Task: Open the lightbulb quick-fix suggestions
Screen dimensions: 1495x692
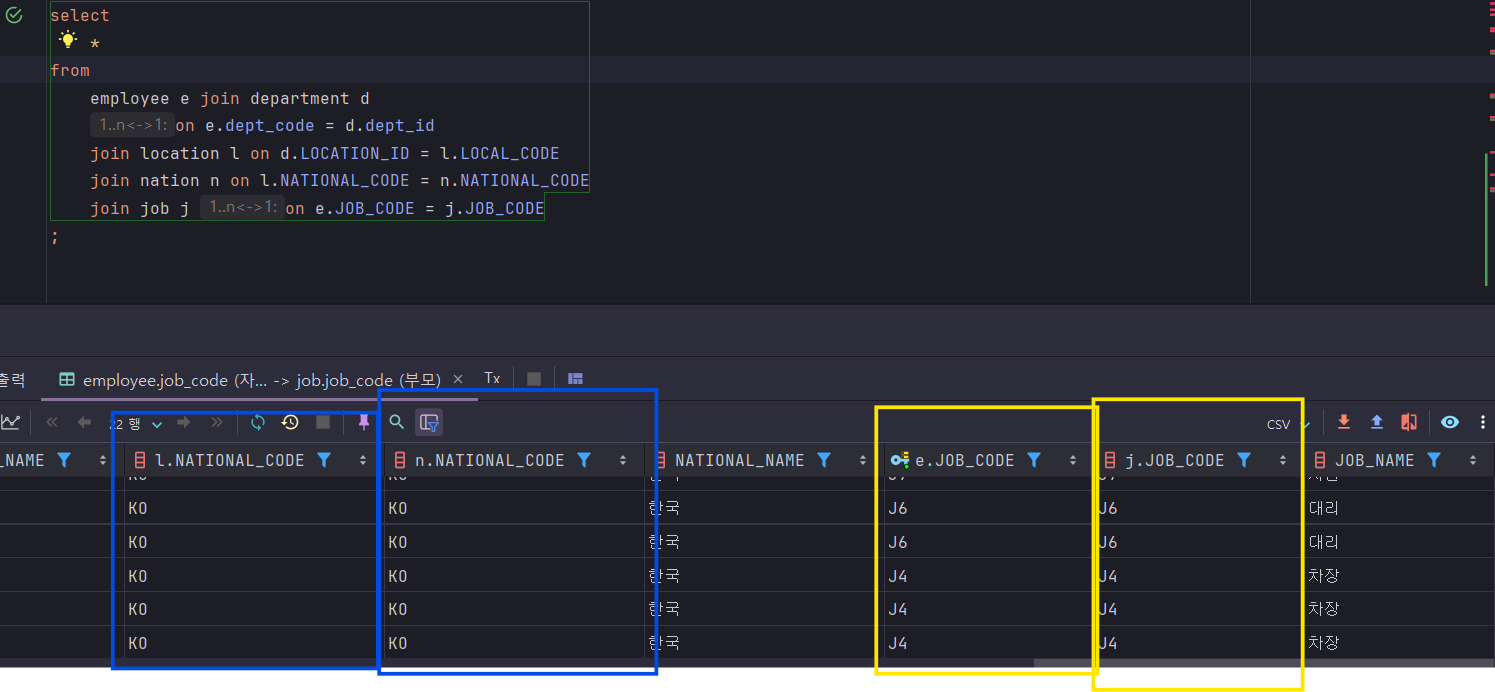Action: point(68,40)
